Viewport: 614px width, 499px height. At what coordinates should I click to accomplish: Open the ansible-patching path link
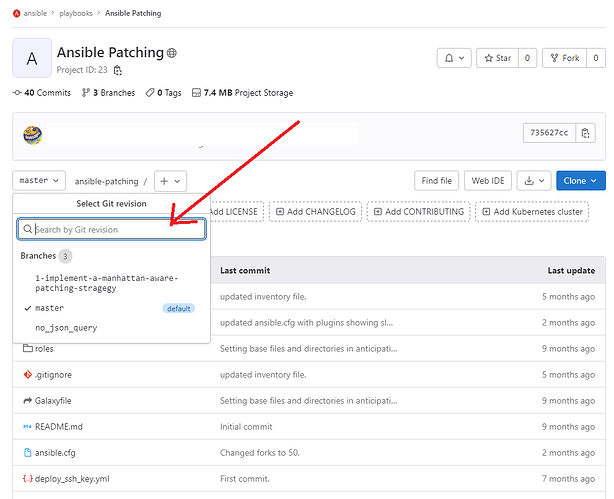pyautogui.click(x=107, y=181)
